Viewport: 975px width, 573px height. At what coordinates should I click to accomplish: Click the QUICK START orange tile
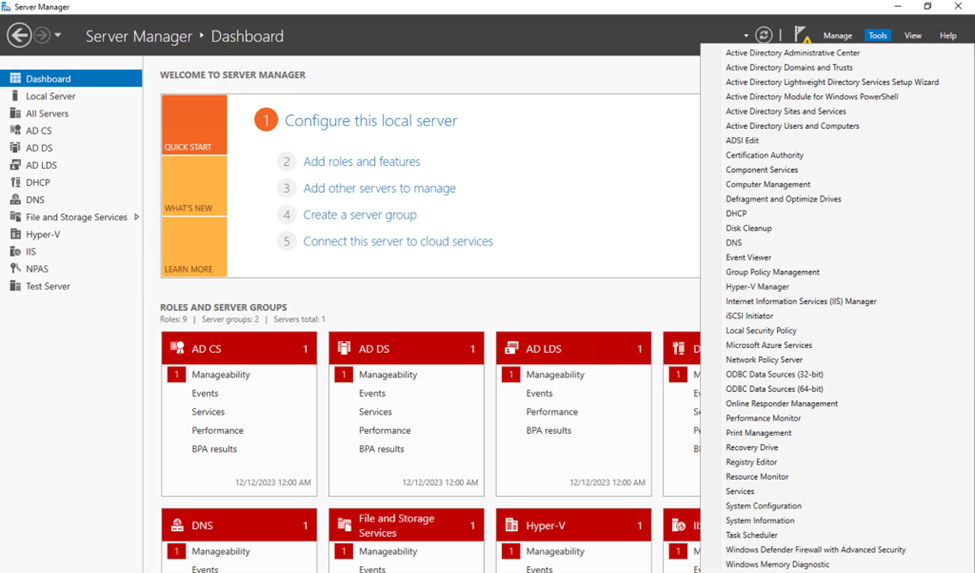pos(194,124)
